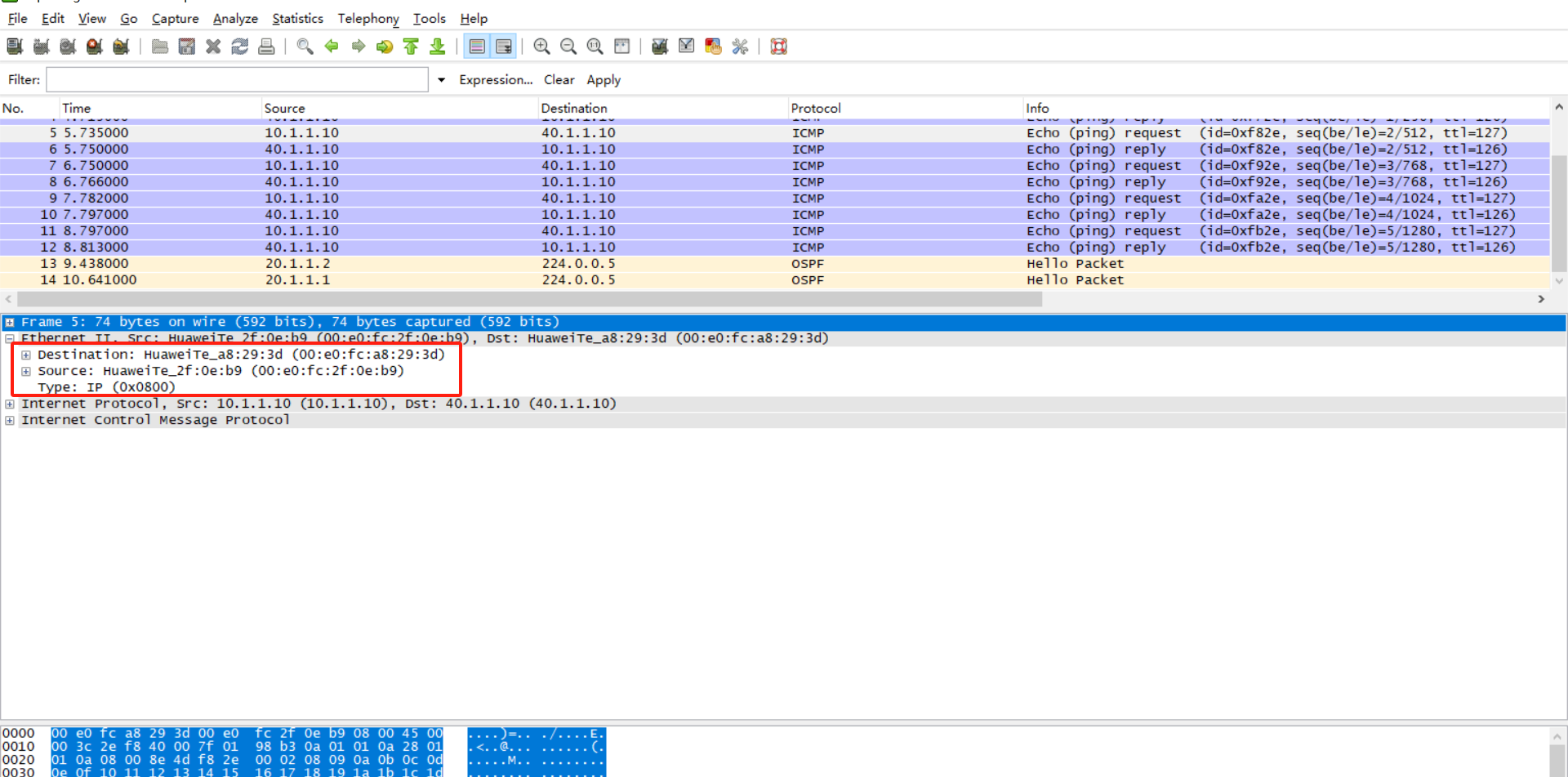Apply the display filter
The width and height of the screenshot is (1568, 777).
[x=604, y=80]
